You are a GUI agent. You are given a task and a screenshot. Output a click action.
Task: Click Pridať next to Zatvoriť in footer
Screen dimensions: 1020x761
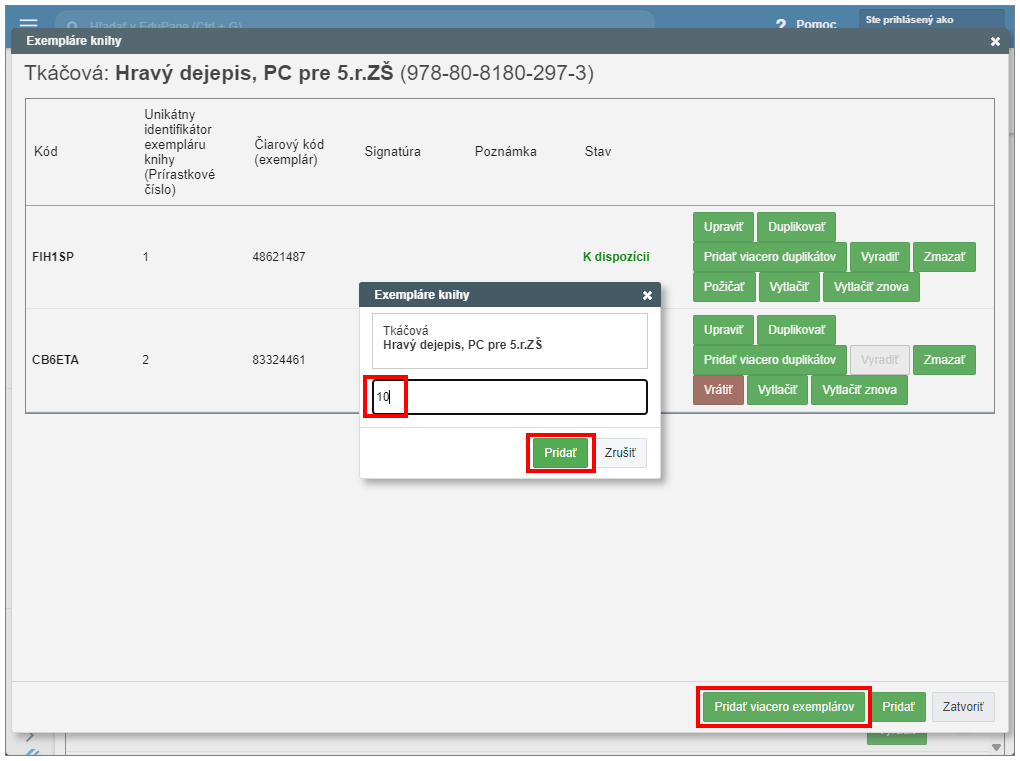coord(898,707)
